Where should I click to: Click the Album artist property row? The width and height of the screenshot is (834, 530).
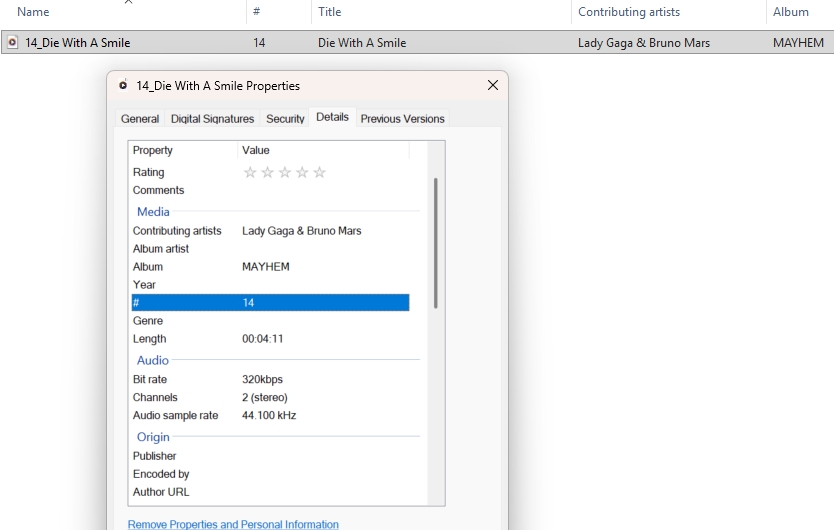[270, 249]
